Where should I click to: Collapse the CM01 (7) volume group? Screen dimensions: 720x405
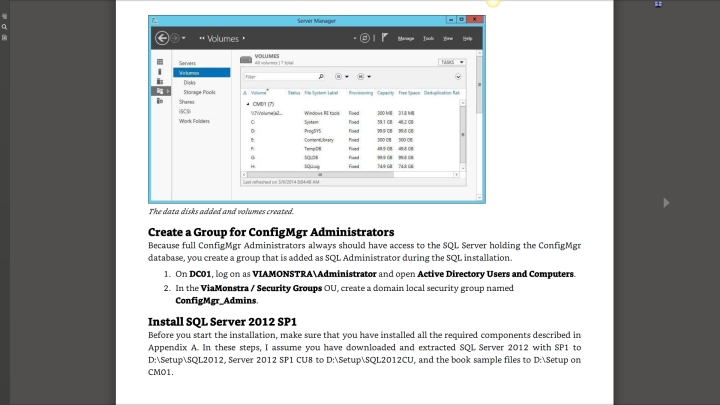(247, 104)
